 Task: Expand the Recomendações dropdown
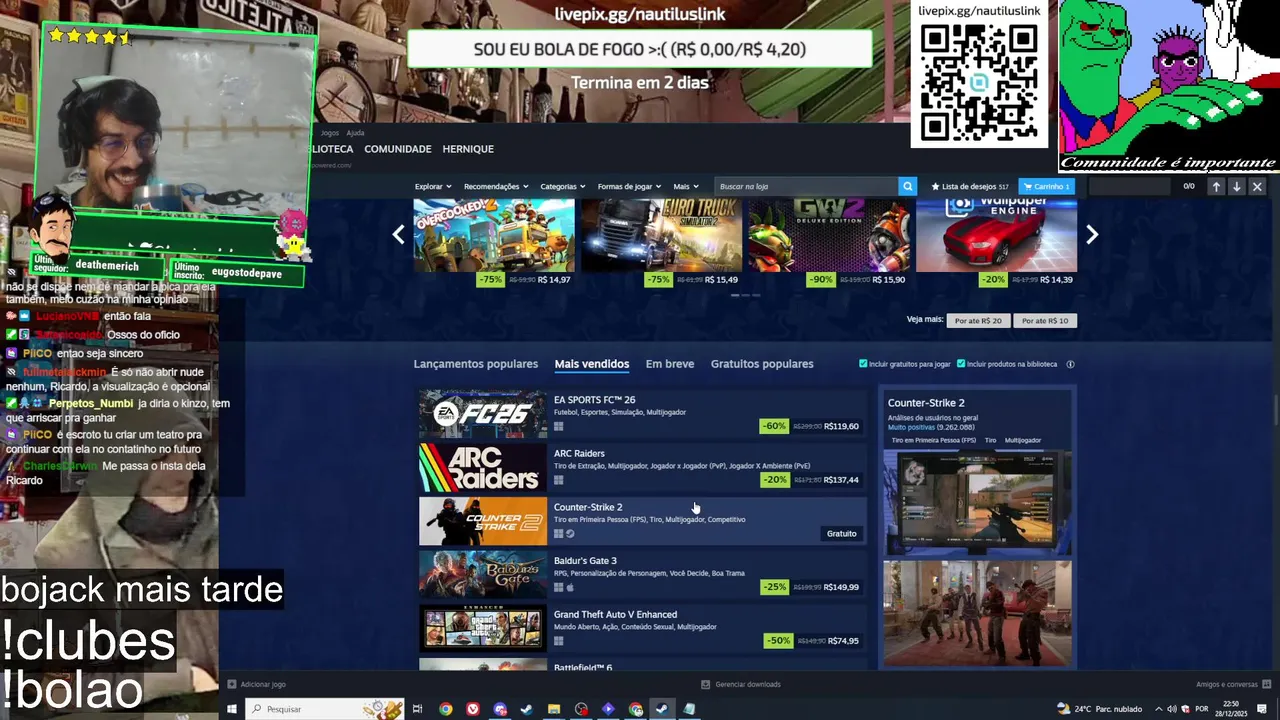496,186
